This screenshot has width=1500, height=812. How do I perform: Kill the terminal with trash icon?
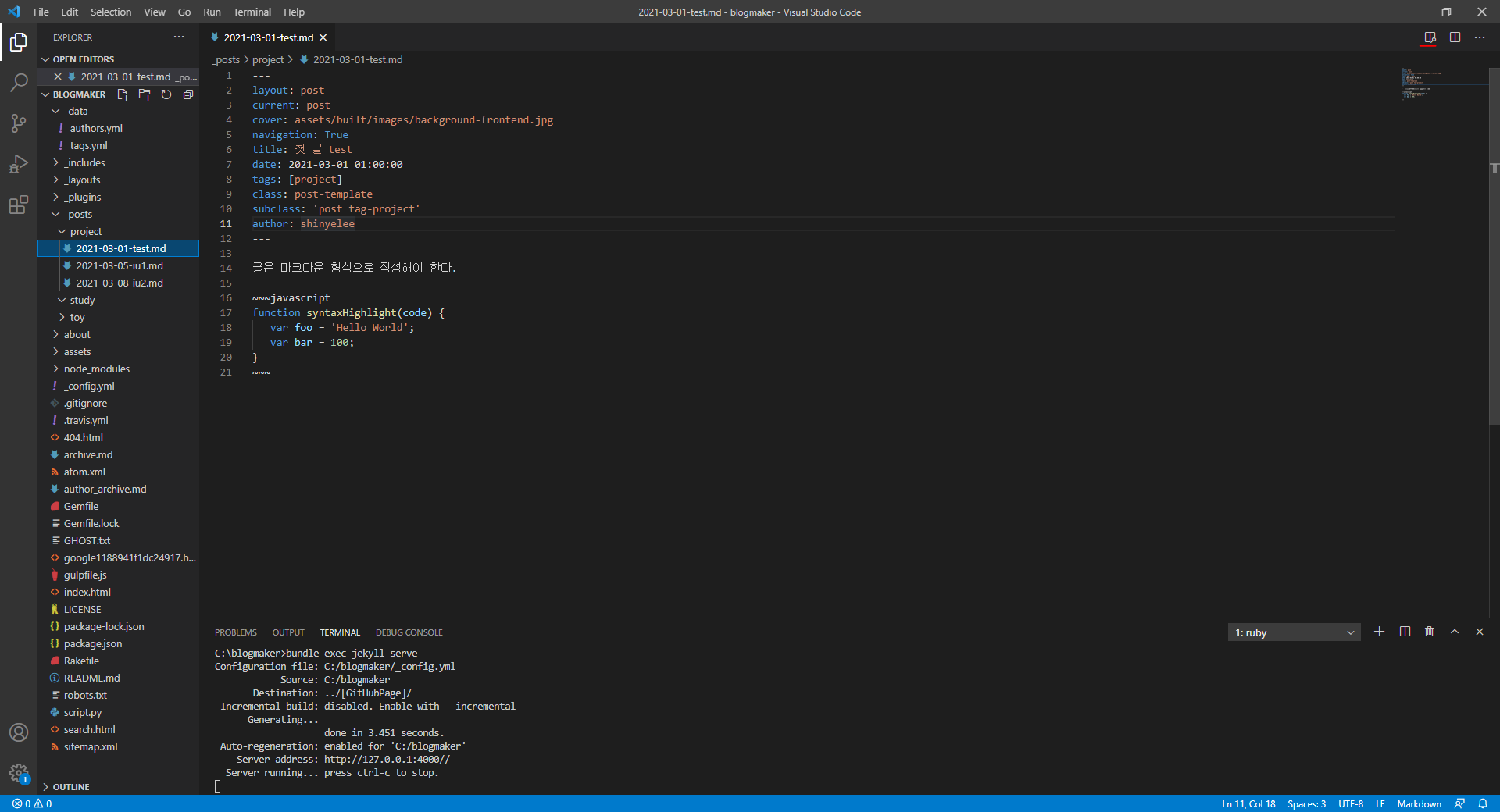coord(1430,632)
